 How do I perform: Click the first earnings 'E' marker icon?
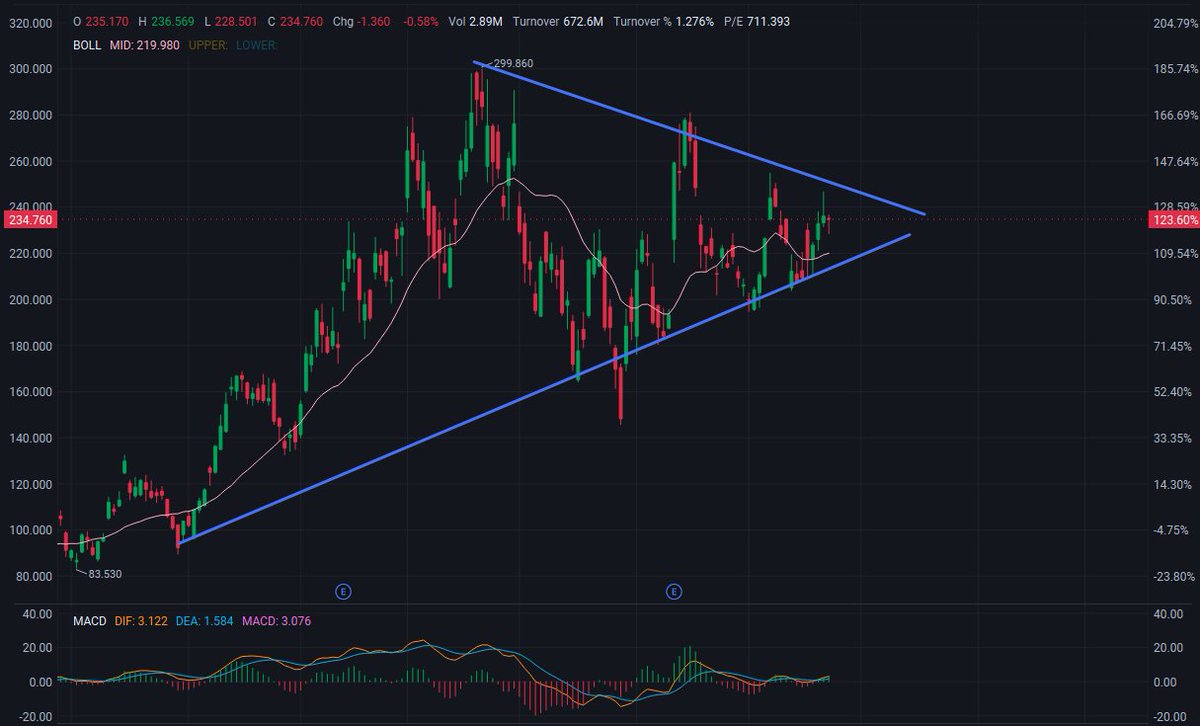(343, 592)
